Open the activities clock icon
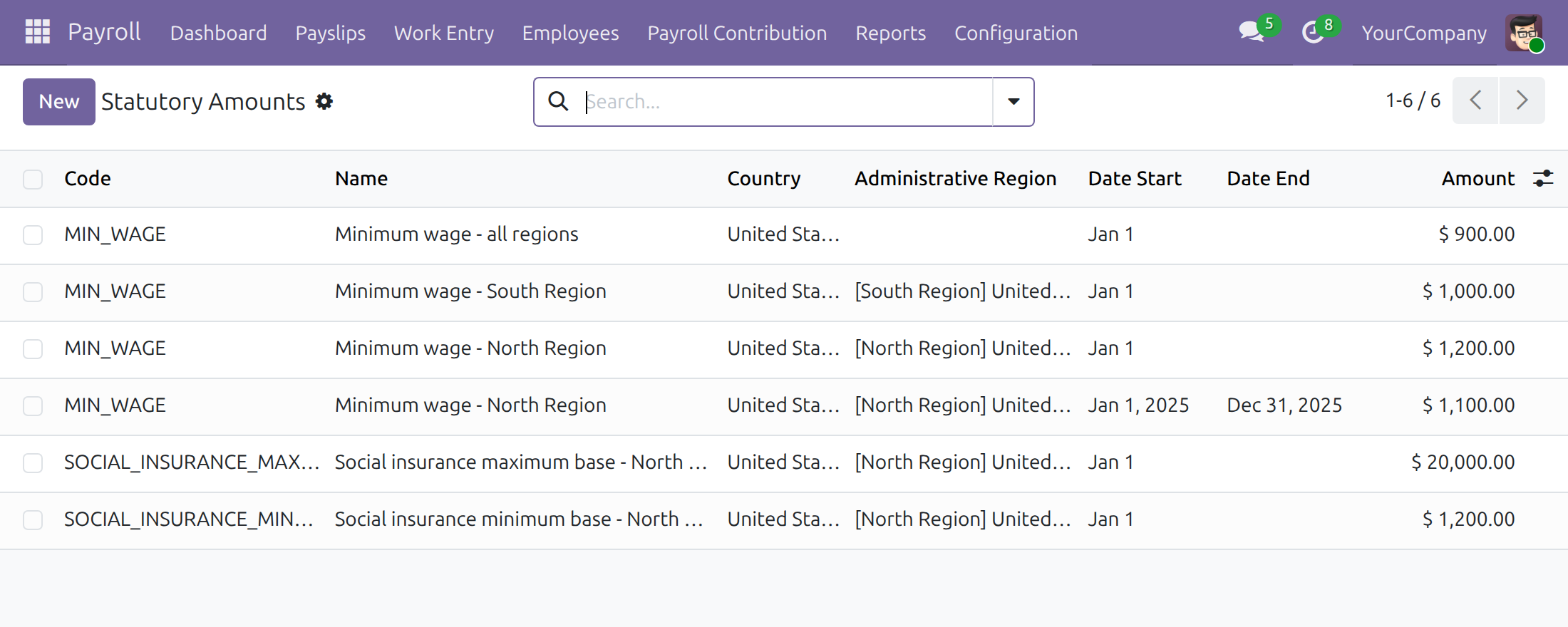Viewport: 1568px width, 627px height. [1312, 32]
